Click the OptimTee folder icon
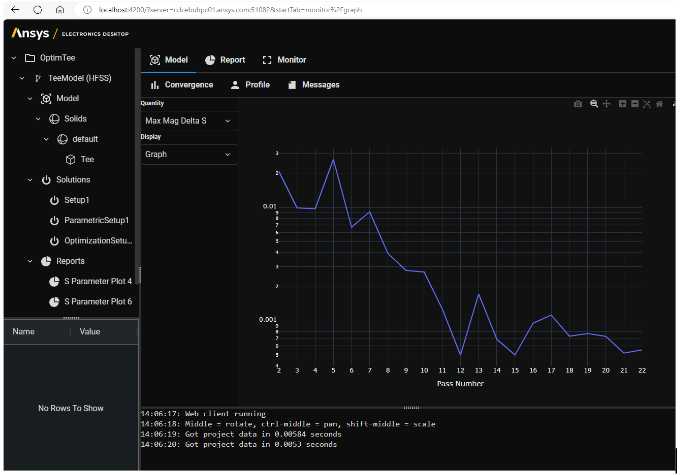Viewport: 682px width, 475px height. [30, 58]
